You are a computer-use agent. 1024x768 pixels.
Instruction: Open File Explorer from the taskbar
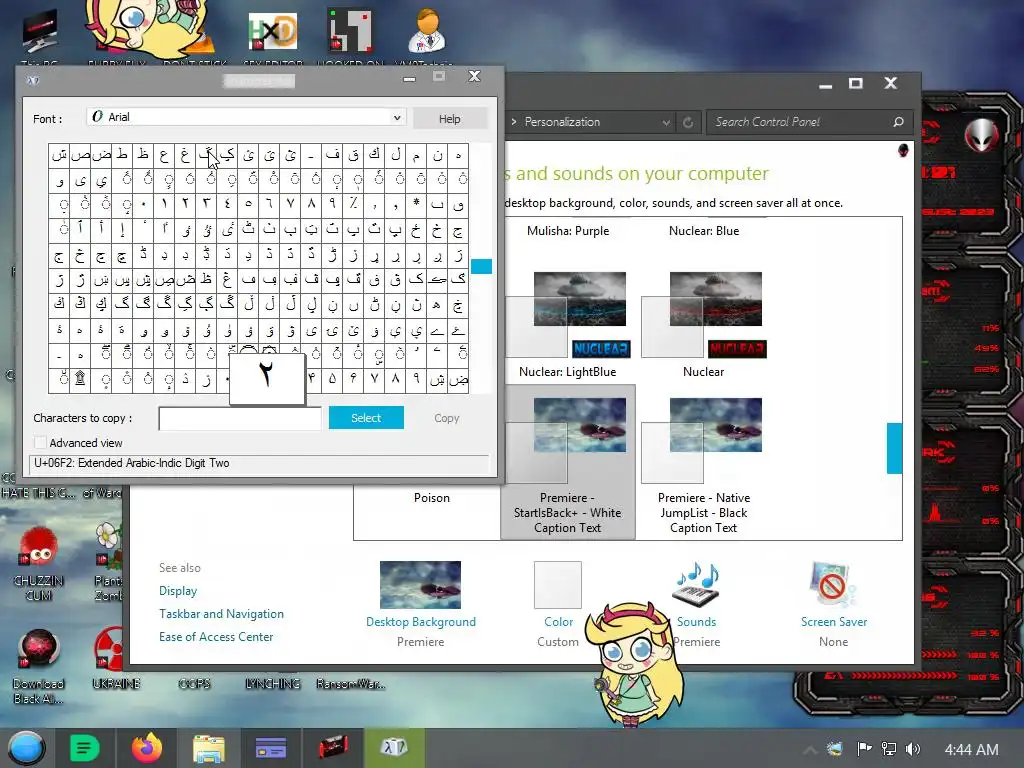(208, 748)
